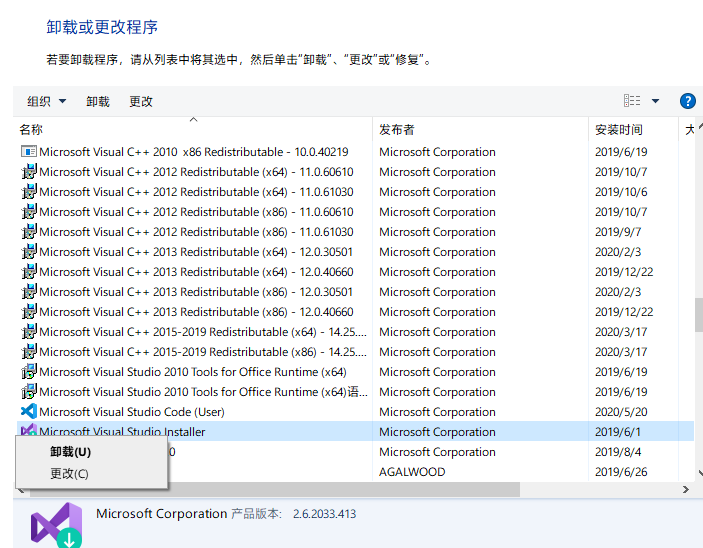The image size is (703, 548).
Task: Sort by the 安装时间 column header
Action: click(619, 130)
